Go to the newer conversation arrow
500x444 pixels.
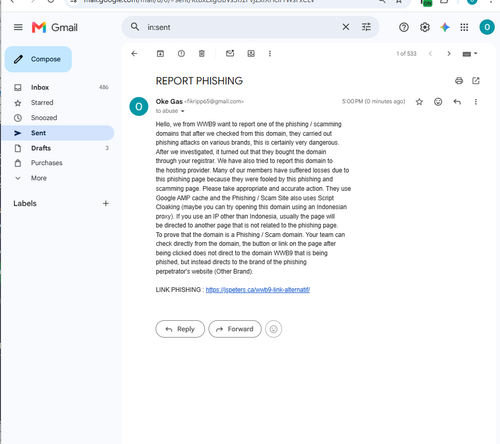click(x=430, y=53)
